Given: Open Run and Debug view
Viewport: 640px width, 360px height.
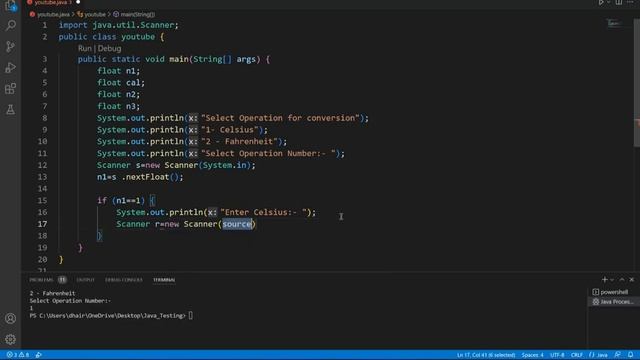Looking at the screenshot, I should 10,67.
